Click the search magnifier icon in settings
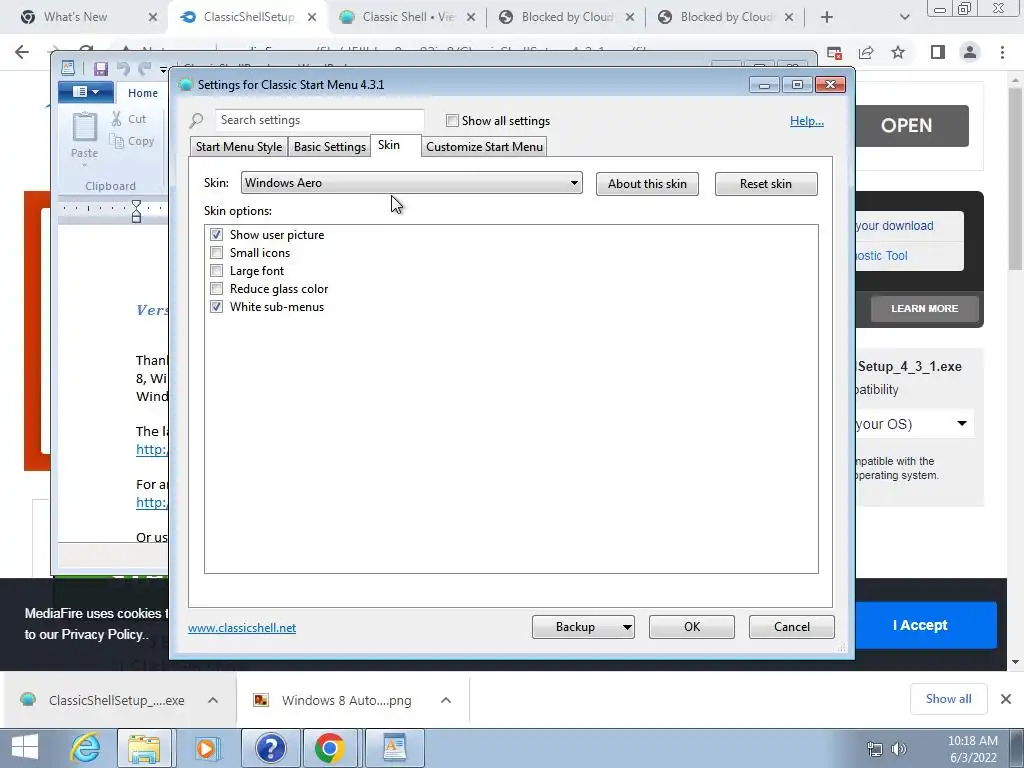 (x=197, y=121)
